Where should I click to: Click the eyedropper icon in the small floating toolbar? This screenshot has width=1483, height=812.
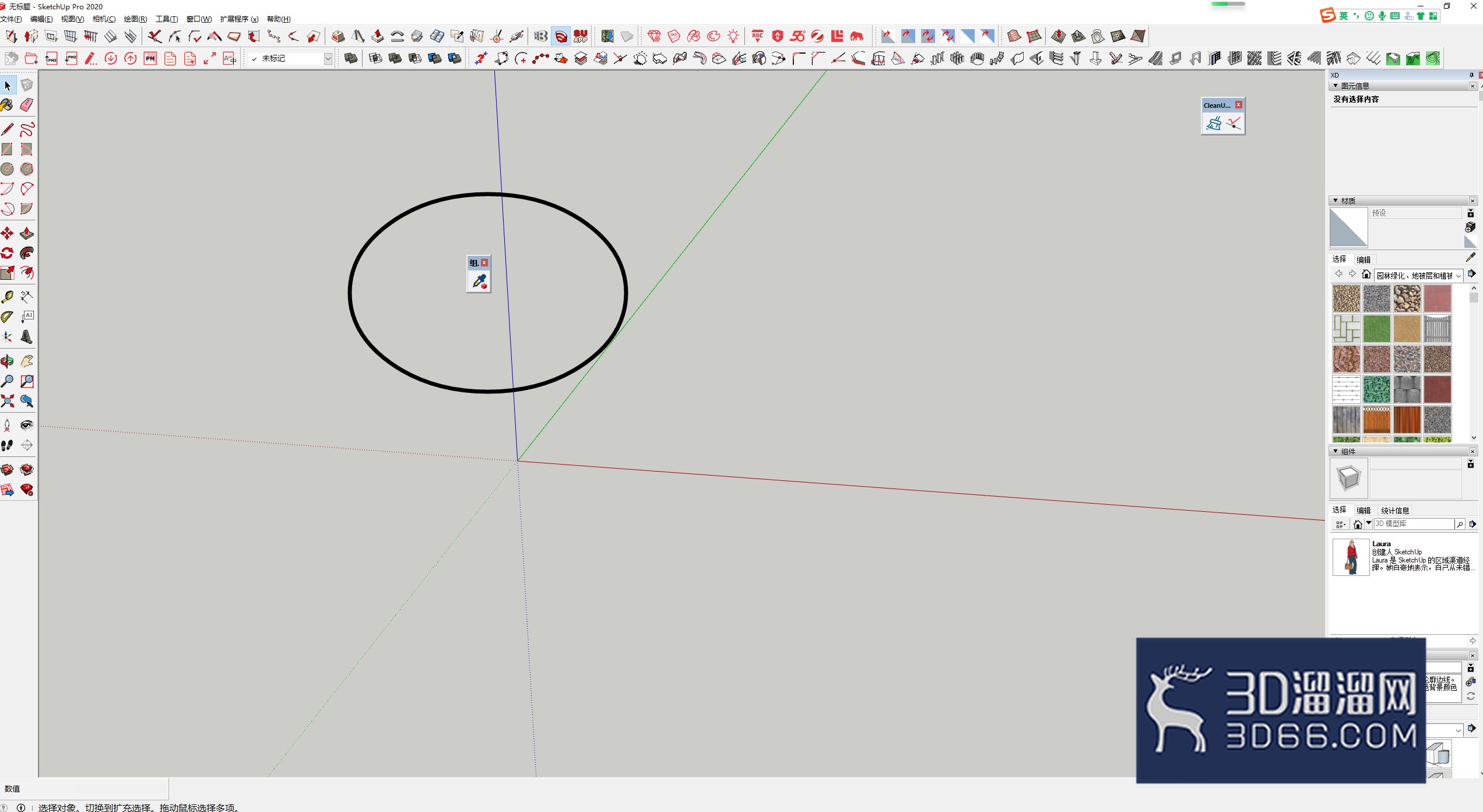tap(479, 282)
